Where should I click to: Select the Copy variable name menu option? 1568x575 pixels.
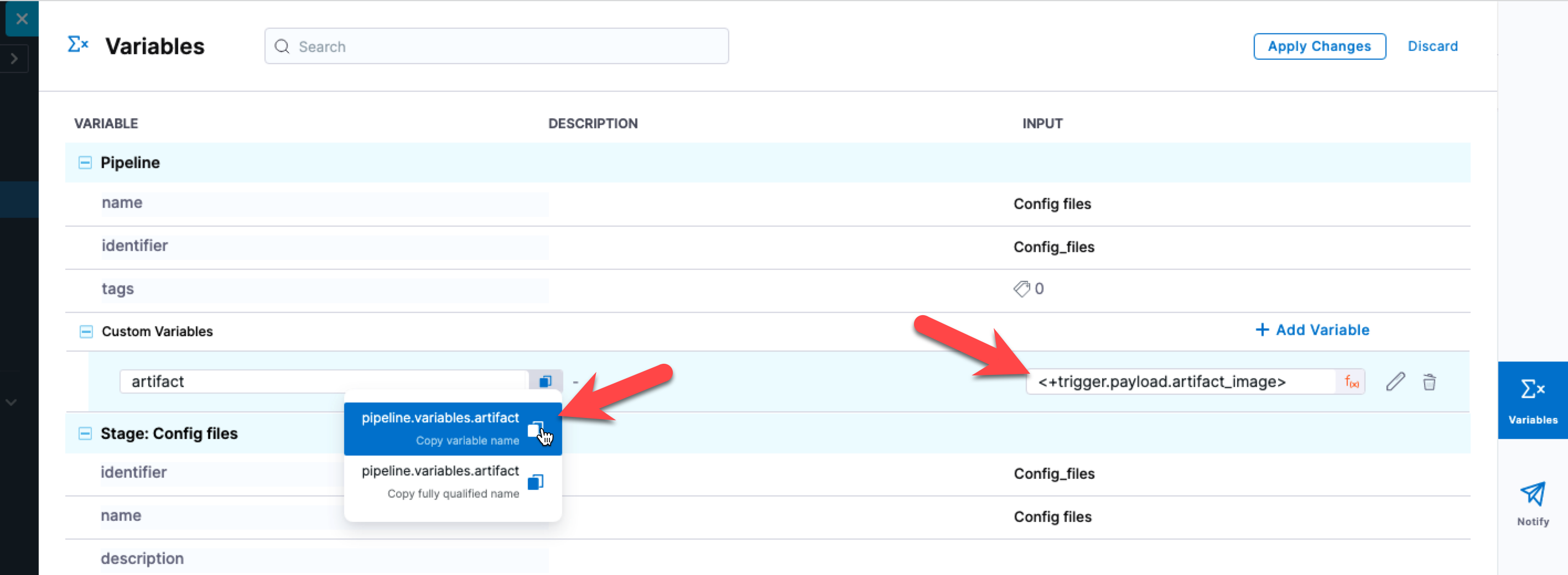(440, 428)
